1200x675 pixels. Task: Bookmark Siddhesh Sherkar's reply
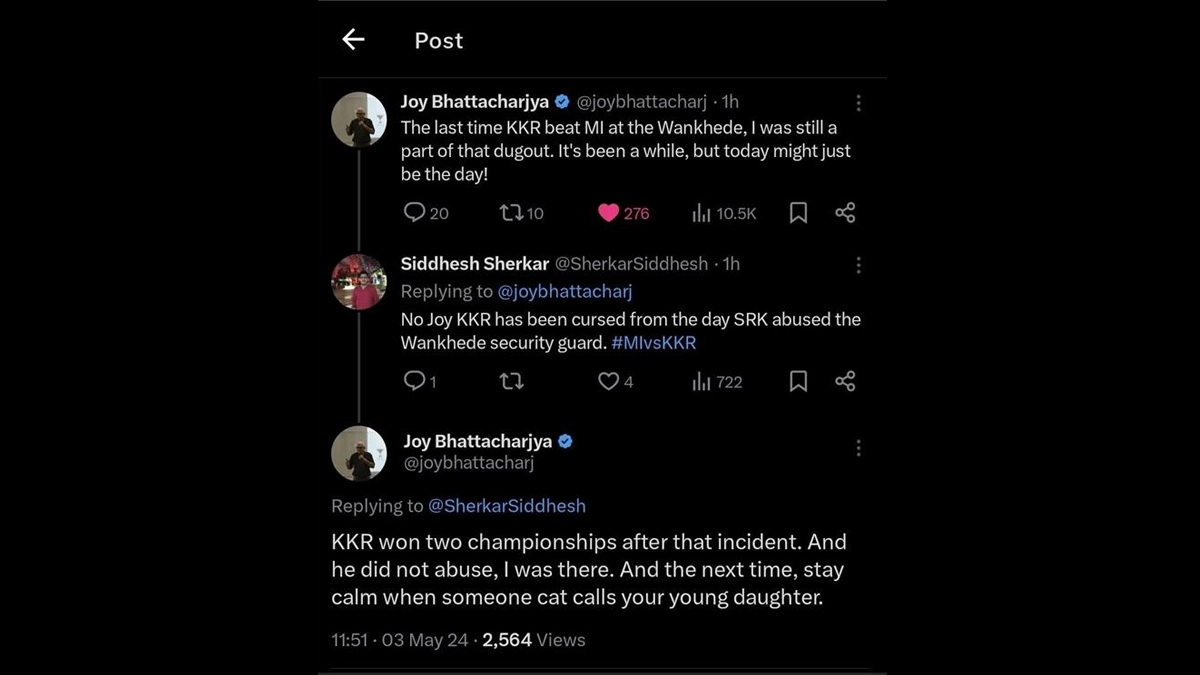[798, 381]
